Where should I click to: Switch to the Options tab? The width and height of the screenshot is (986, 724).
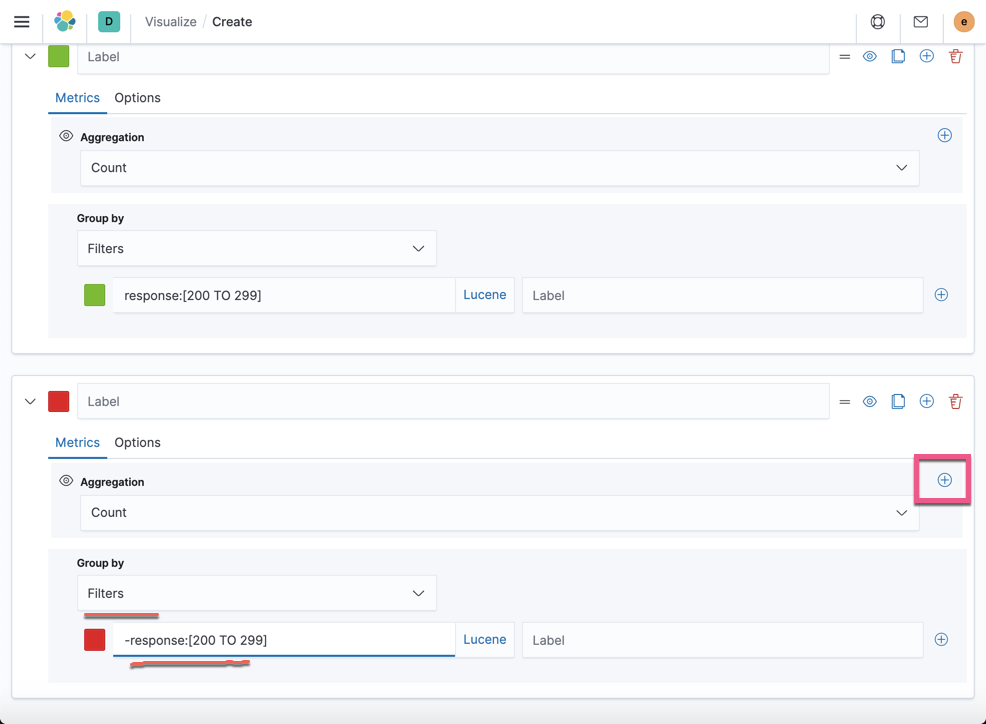[x=137, y=97]
